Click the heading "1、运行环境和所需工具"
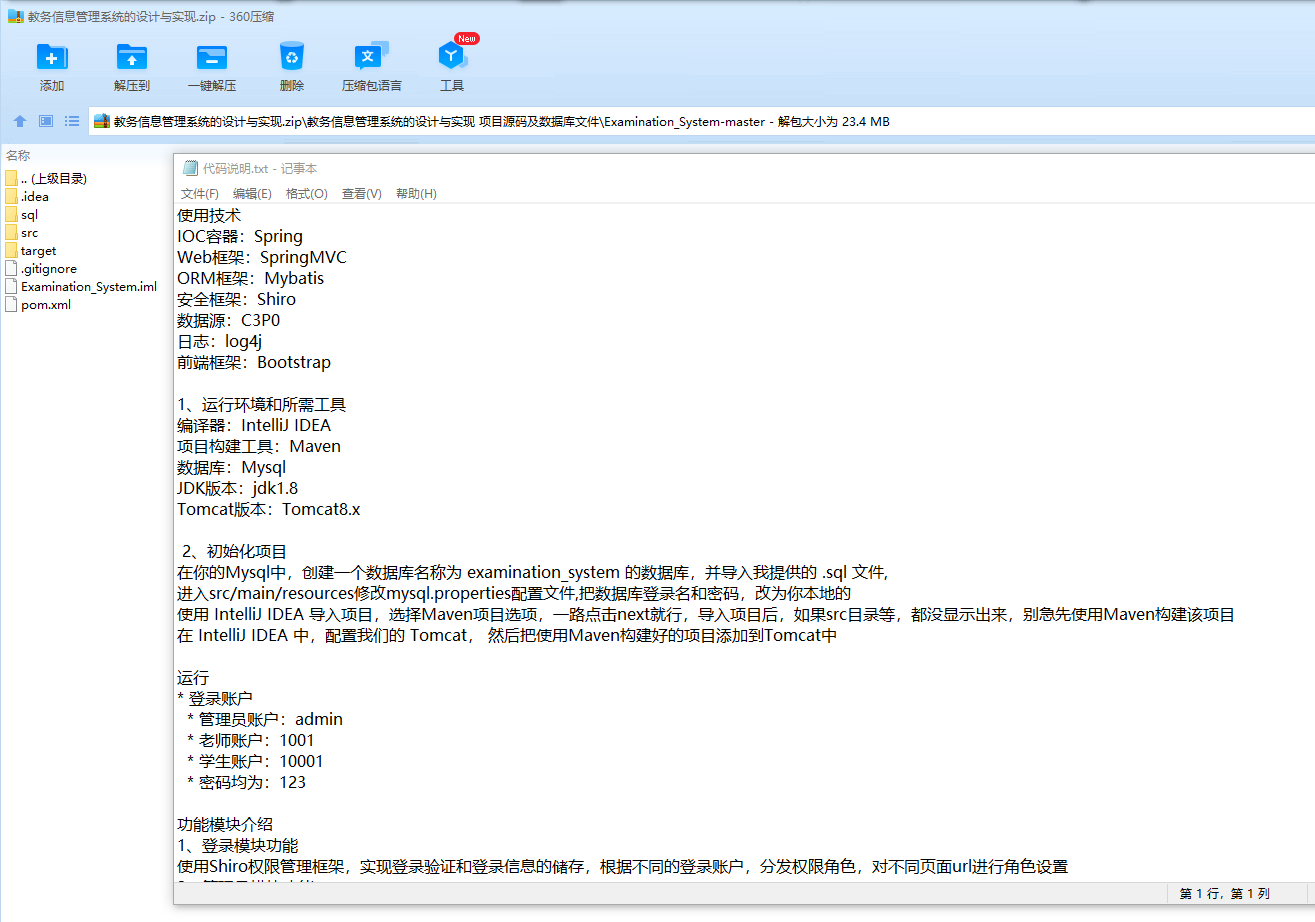Screen dimensions: 1315x922 coord(262,405)
